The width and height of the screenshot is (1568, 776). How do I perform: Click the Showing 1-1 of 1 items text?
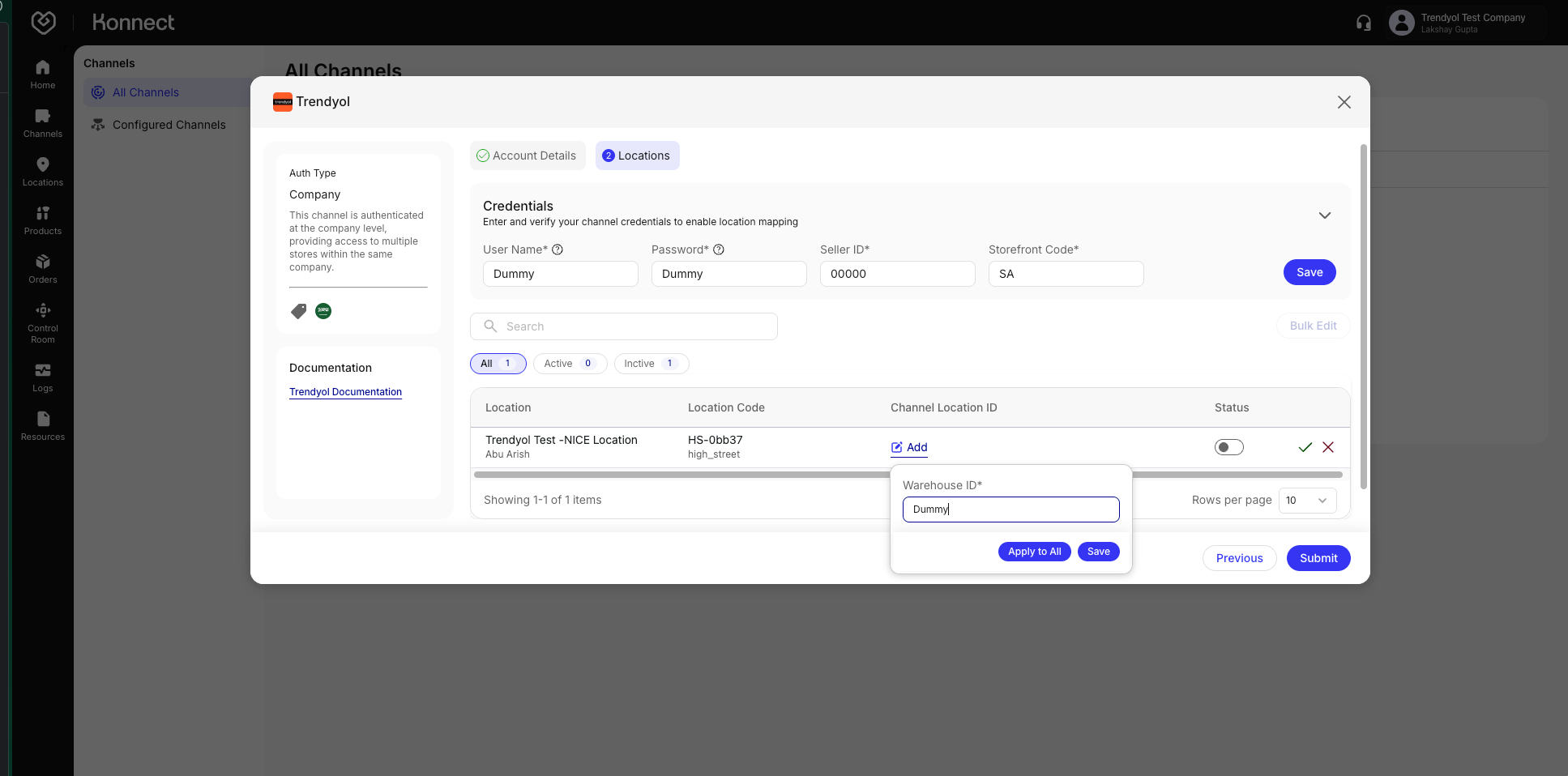click(x=543, y=500)
